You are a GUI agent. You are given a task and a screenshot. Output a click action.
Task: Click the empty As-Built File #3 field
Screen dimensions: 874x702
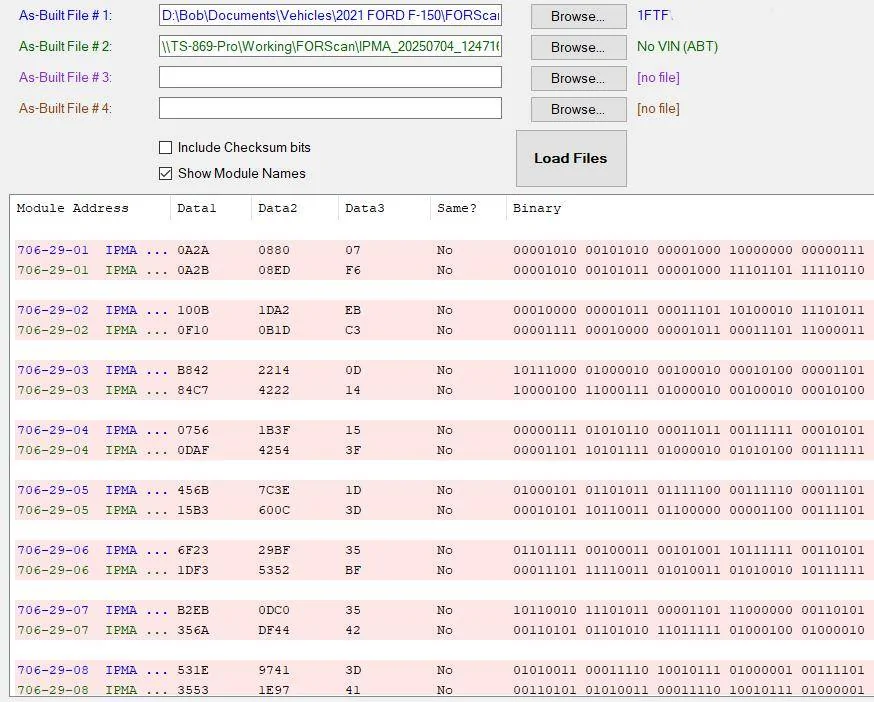pyautogui.click(x=330, y=78)
